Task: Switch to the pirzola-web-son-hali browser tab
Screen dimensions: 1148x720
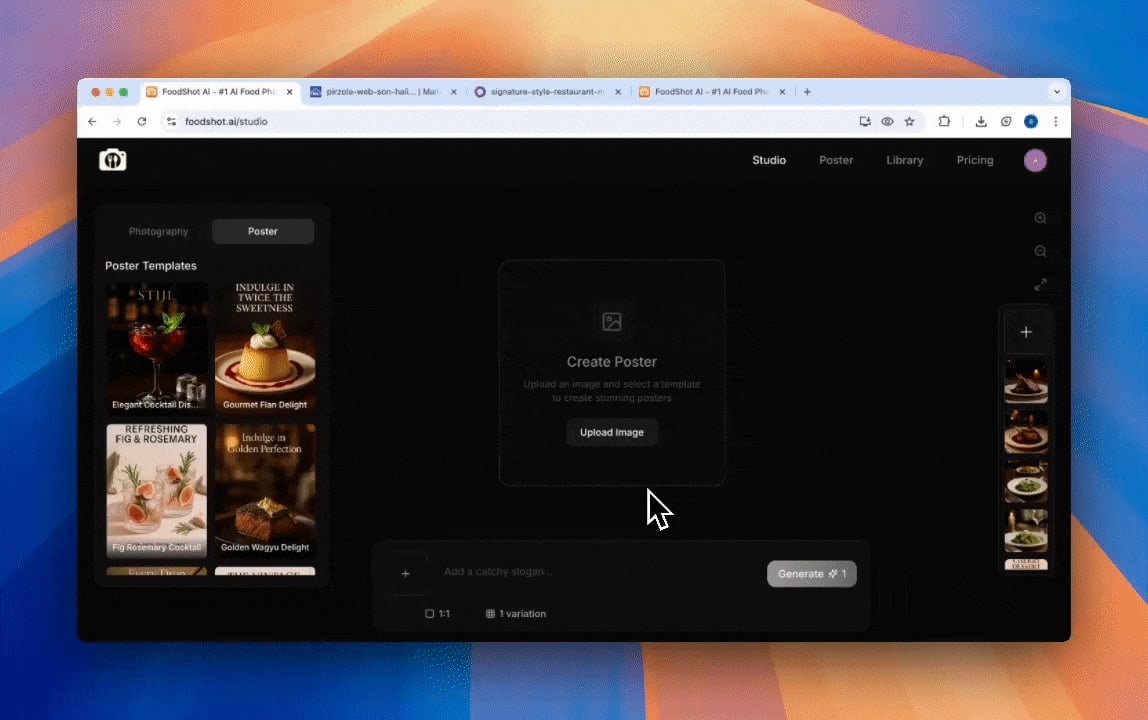Action: click(383, 92)
